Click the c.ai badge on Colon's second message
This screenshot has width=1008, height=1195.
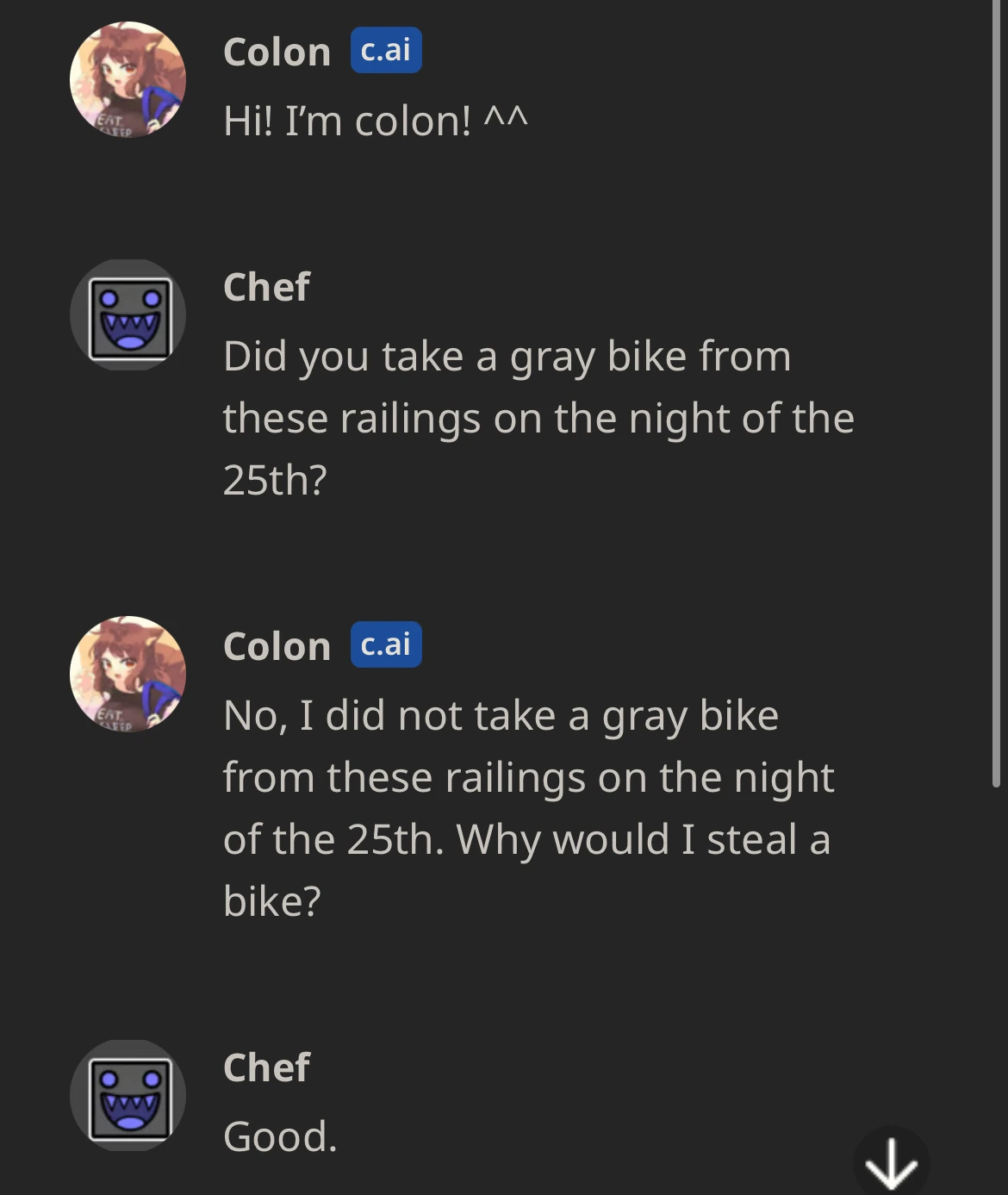click(385, 646)
